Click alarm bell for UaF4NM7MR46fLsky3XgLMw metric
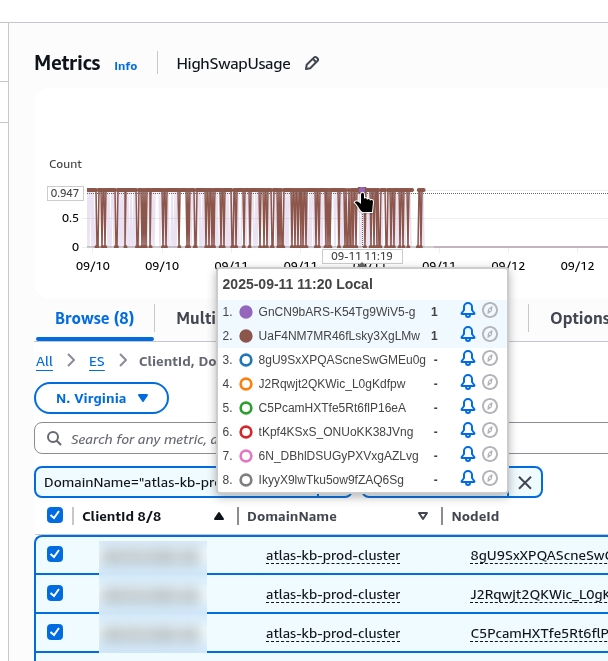Viewport: 608px width, 661px height. coord(467,335)
